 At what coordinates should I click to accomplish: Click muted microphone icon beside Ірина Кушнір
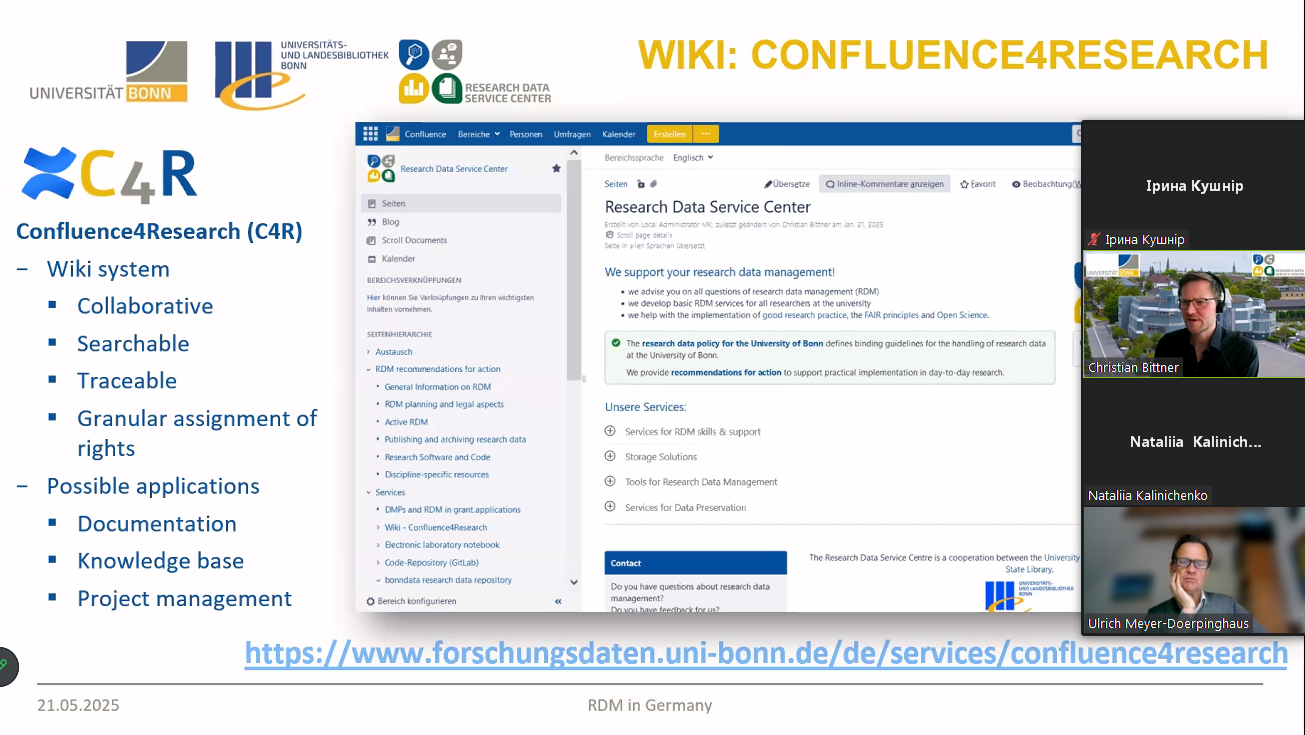[1094, 240]
